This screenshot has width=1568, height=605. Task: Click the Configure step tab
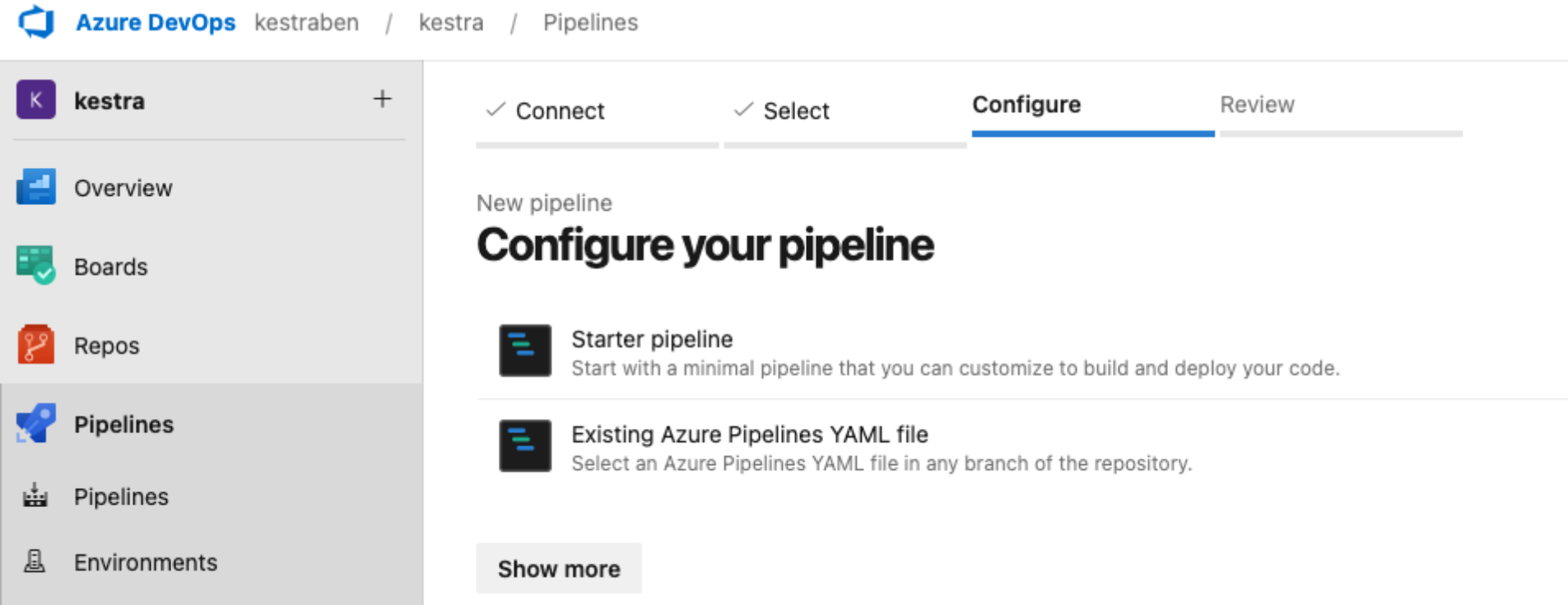point(1026,105)
